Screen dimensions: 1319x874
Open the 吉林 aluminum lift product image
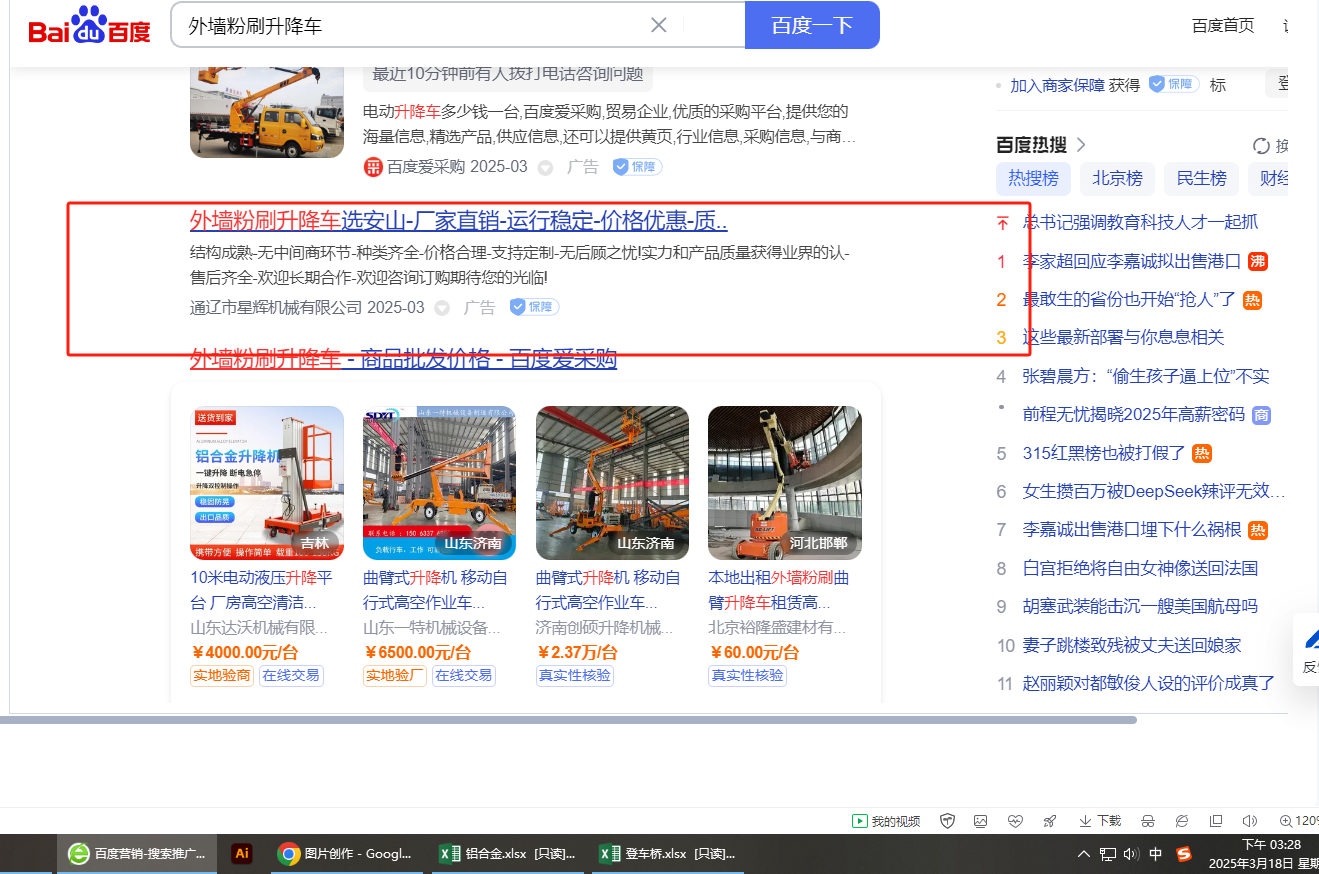point(267,483)
